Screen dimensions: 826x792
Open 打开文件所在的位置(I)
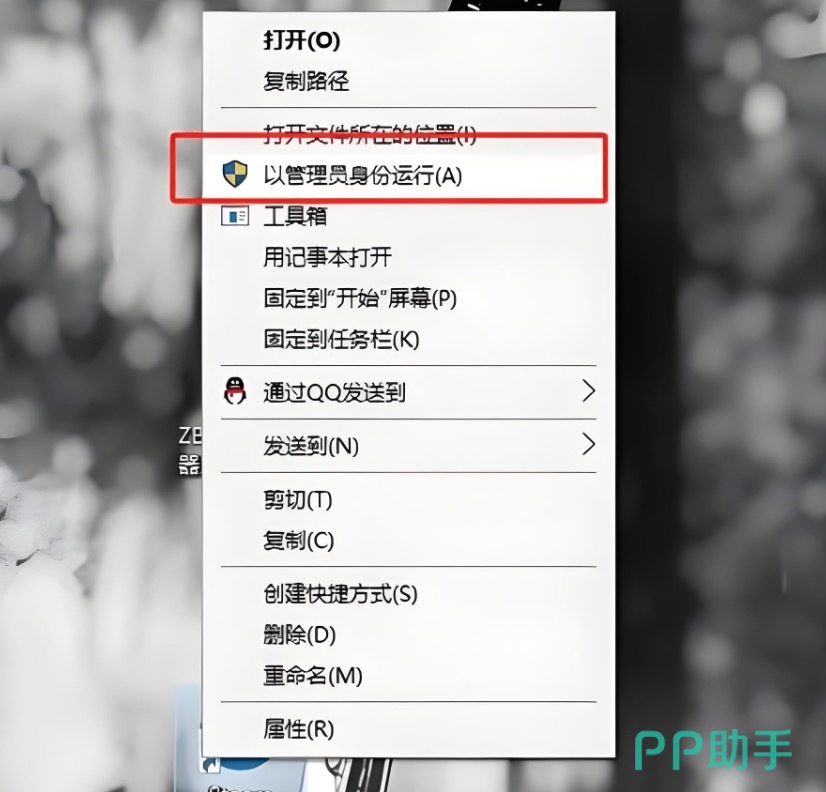point(370,135)
